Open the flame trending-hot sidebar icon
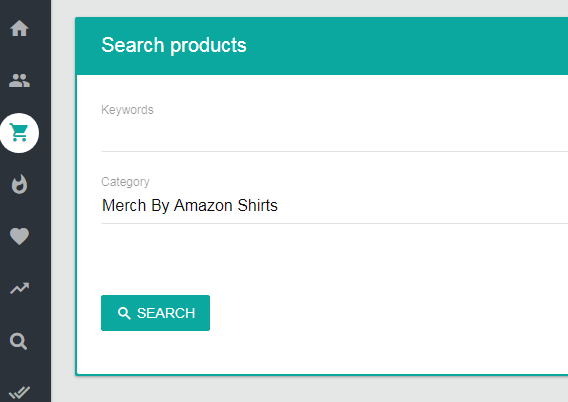Image resolution: width=568 pixels, height=402 pixels. tap(19, 184)
